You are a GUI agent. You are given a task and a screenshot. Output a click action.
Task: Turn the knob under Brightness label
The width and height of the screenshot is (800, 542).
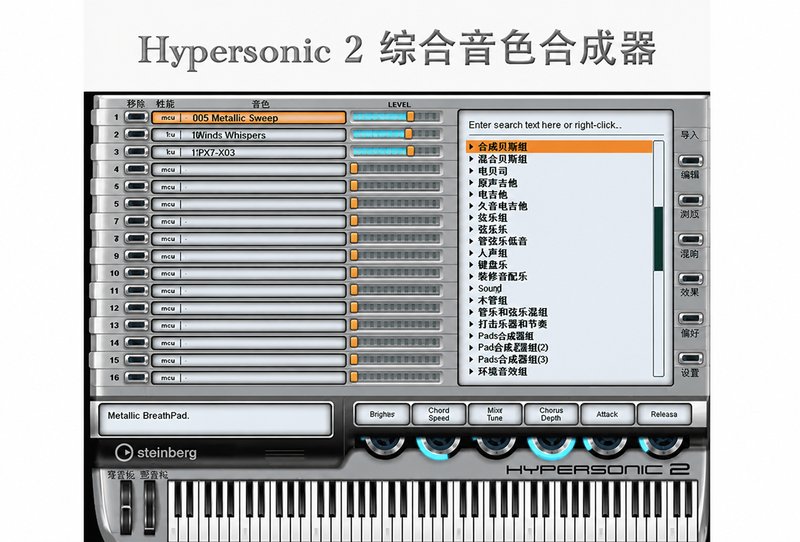383,445
